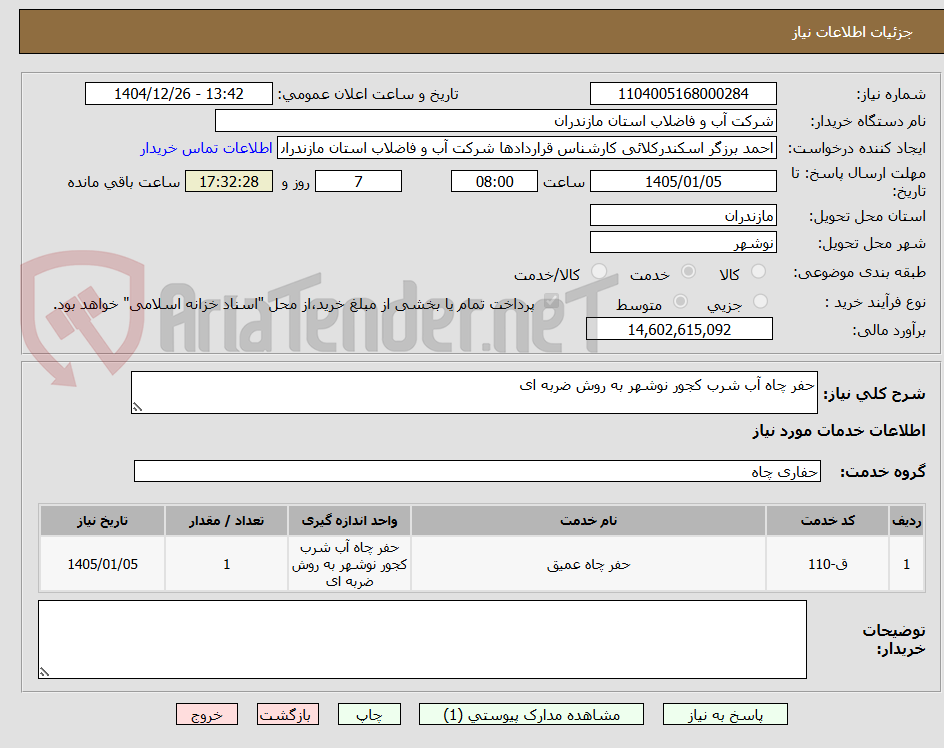Click the بازگشت back button

click(x=288, y=714)
